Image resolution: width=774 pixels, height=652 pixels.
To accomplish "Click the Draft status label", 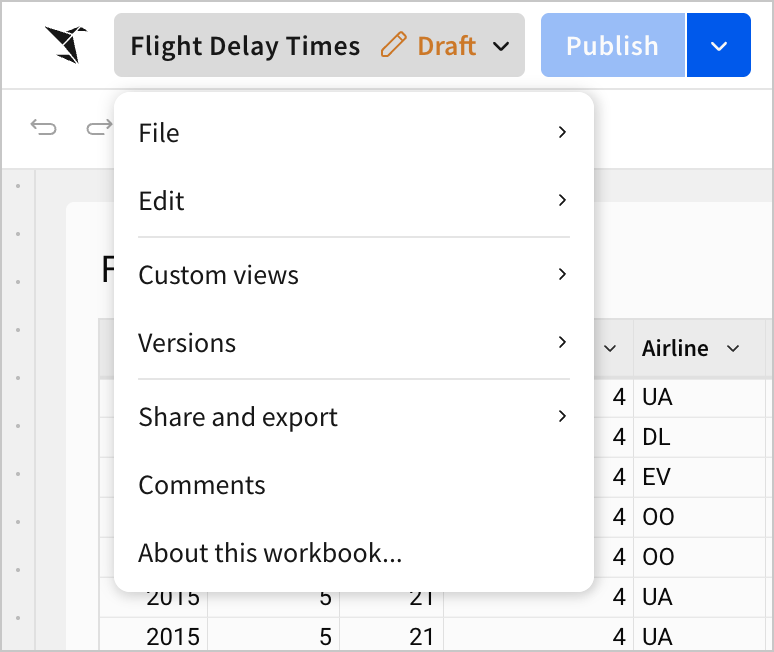I will 447,45.
